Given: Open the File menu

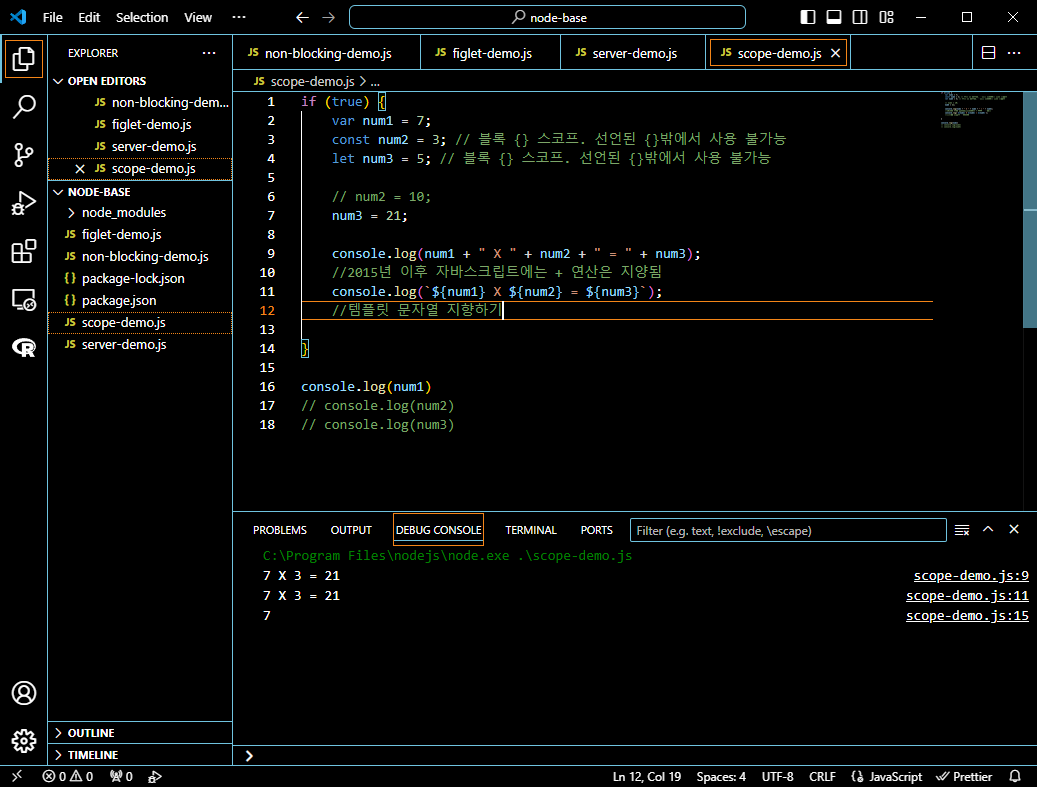Looking at the screenshot, I should 52,17.
